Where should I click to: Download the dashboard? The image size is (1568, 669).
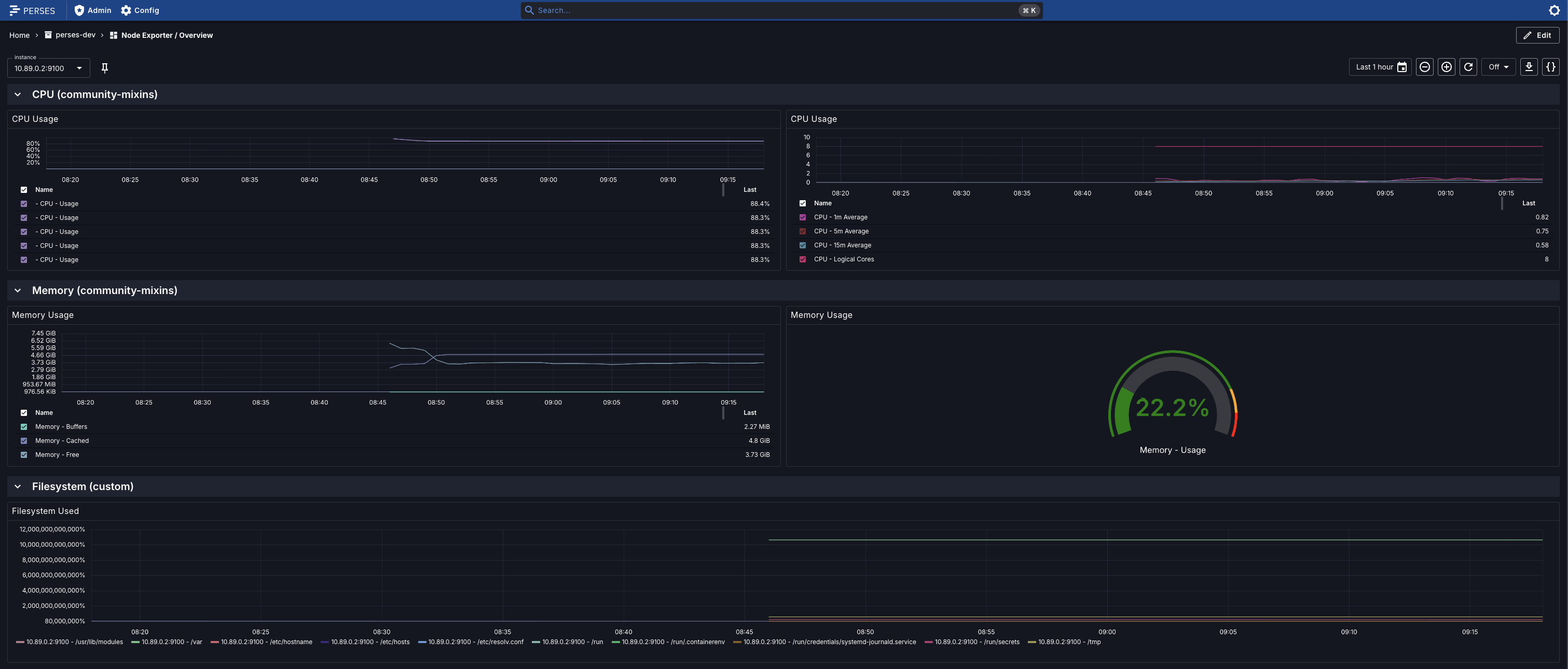tap(1529, 67)
